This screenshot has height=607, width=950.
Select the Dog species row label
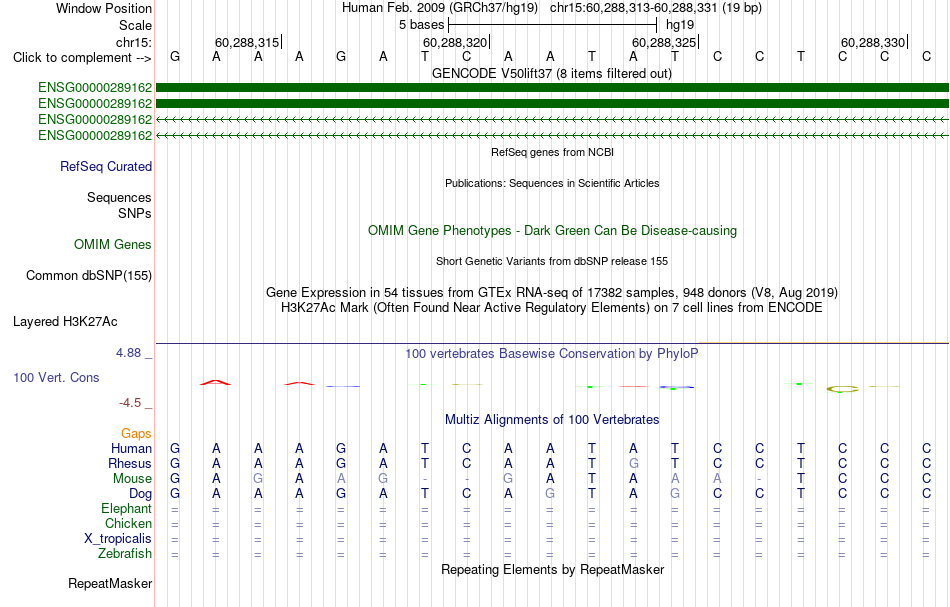[x=140, y=494]
